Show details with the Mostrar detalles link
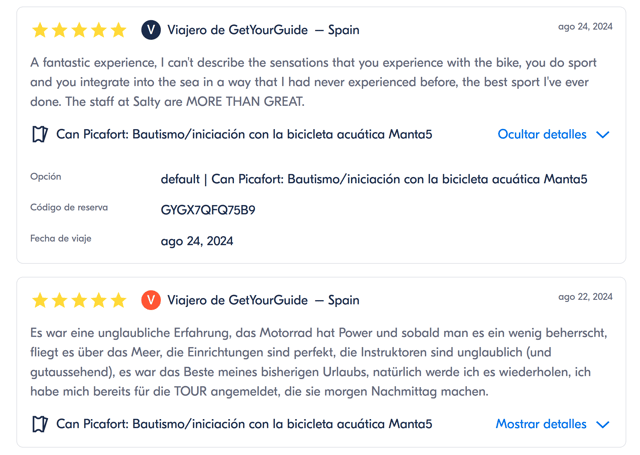 tap(541, 424)
